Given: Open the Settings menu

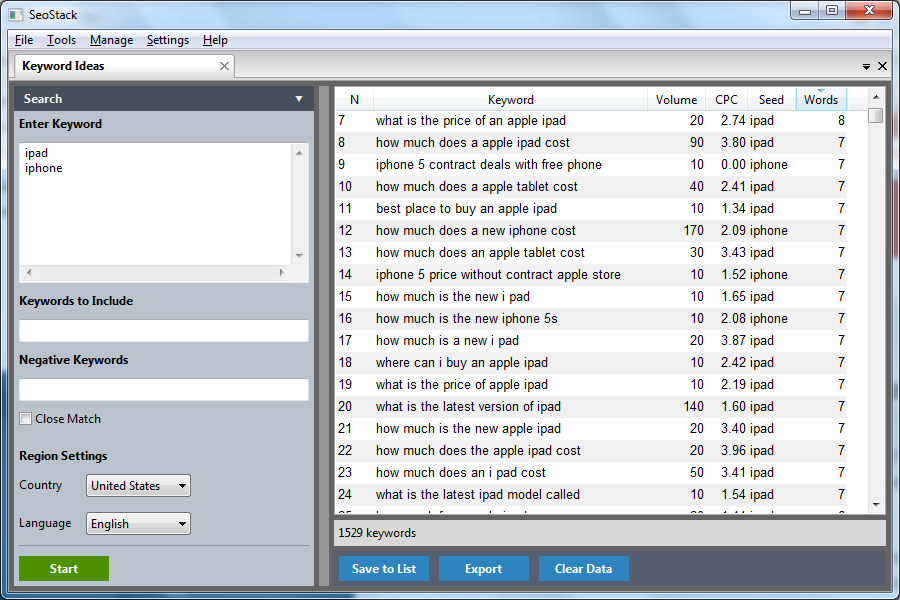Looking at the screenshot, I should (x=168, y=40).
